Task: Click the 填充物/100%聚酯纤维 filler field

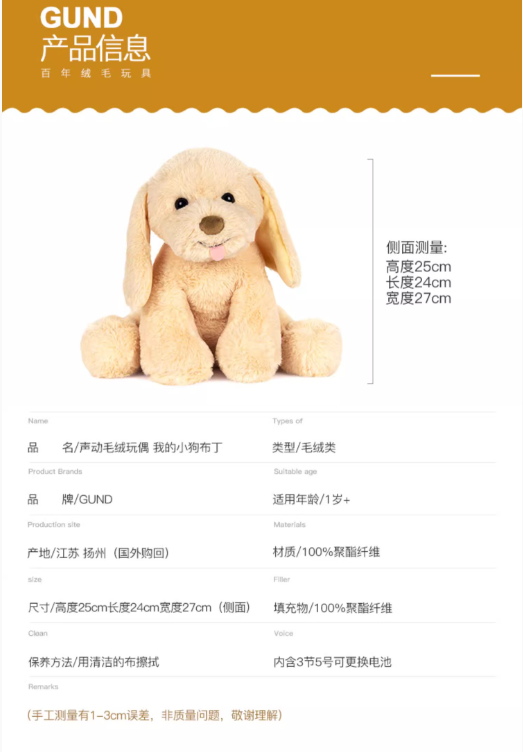Action: click(x=333, y=608)
